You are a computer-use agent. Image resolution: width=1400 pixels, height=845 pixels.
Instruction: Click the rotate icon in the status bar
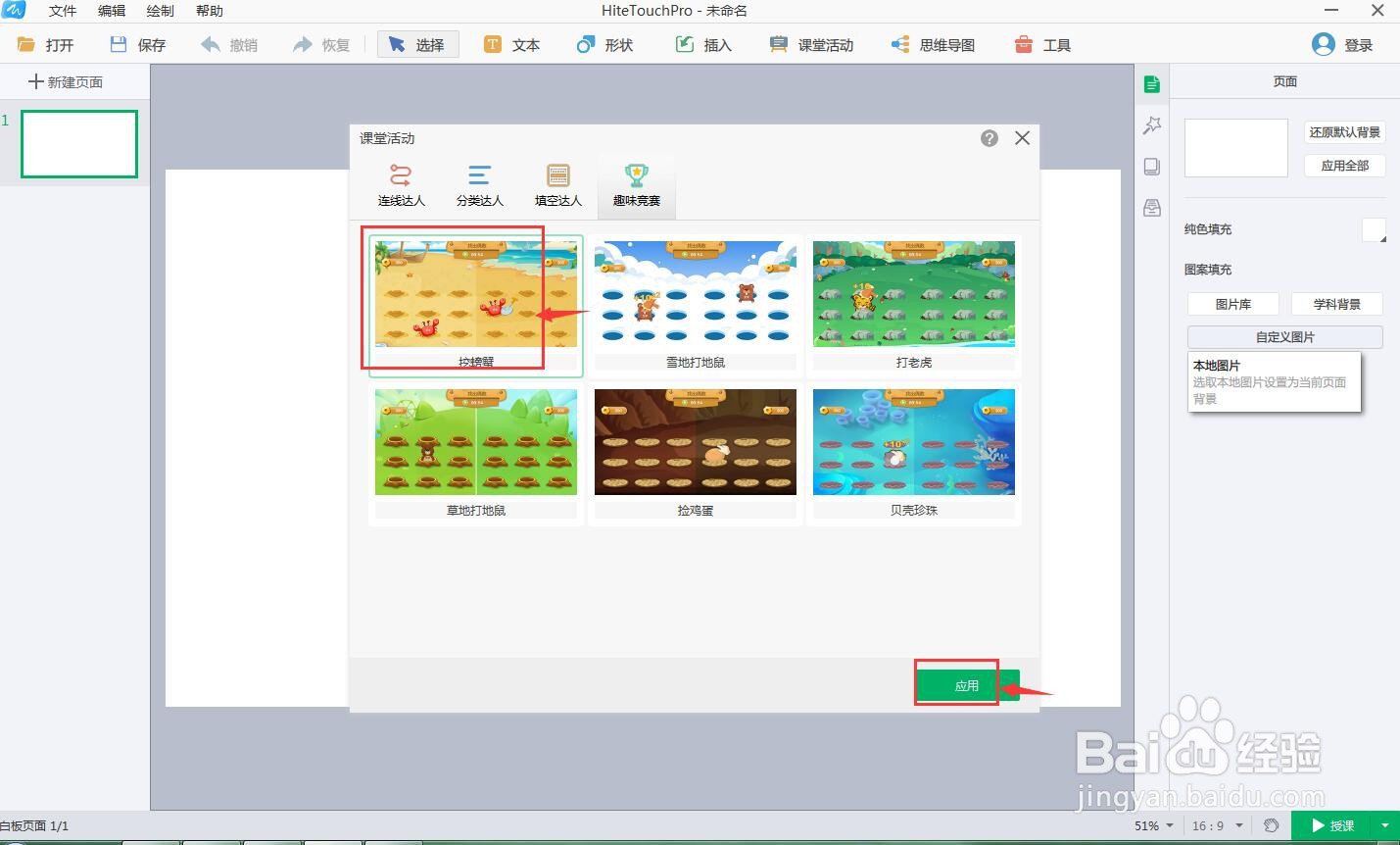click(x=1272, y=825)
